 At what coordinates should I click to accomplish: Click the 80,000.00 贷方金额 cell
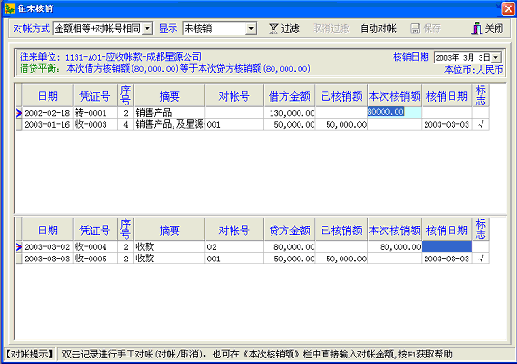point(289,247)
